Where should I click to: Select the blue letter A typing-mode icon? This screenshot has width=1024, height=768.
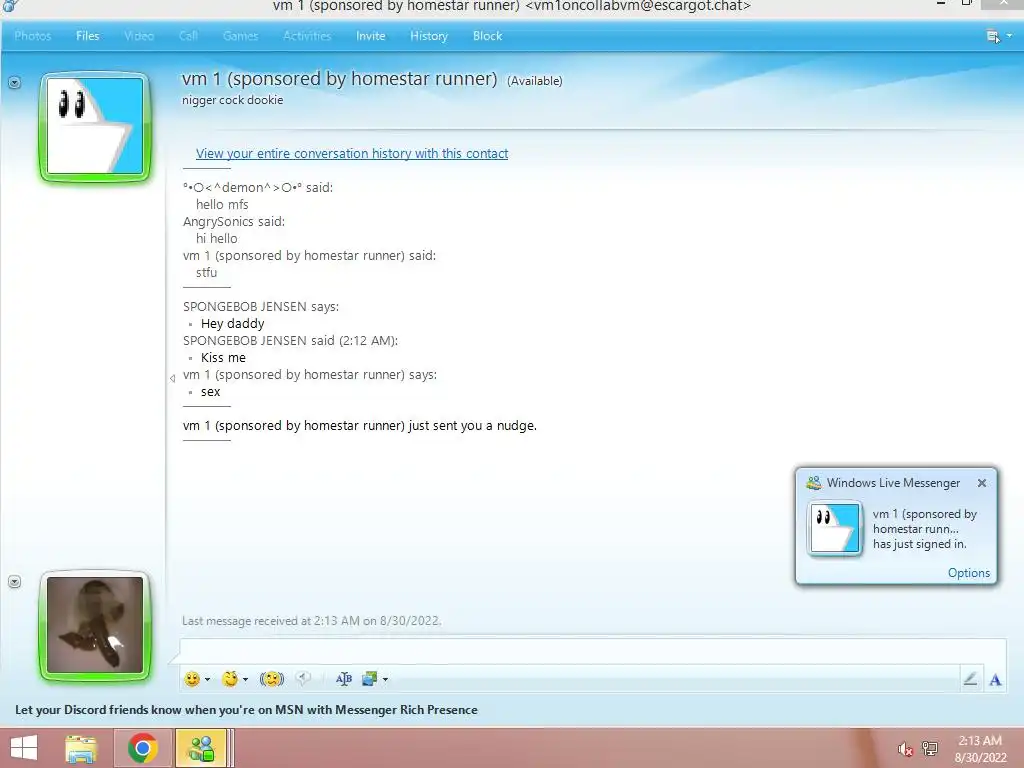click(x=995, y=680)
